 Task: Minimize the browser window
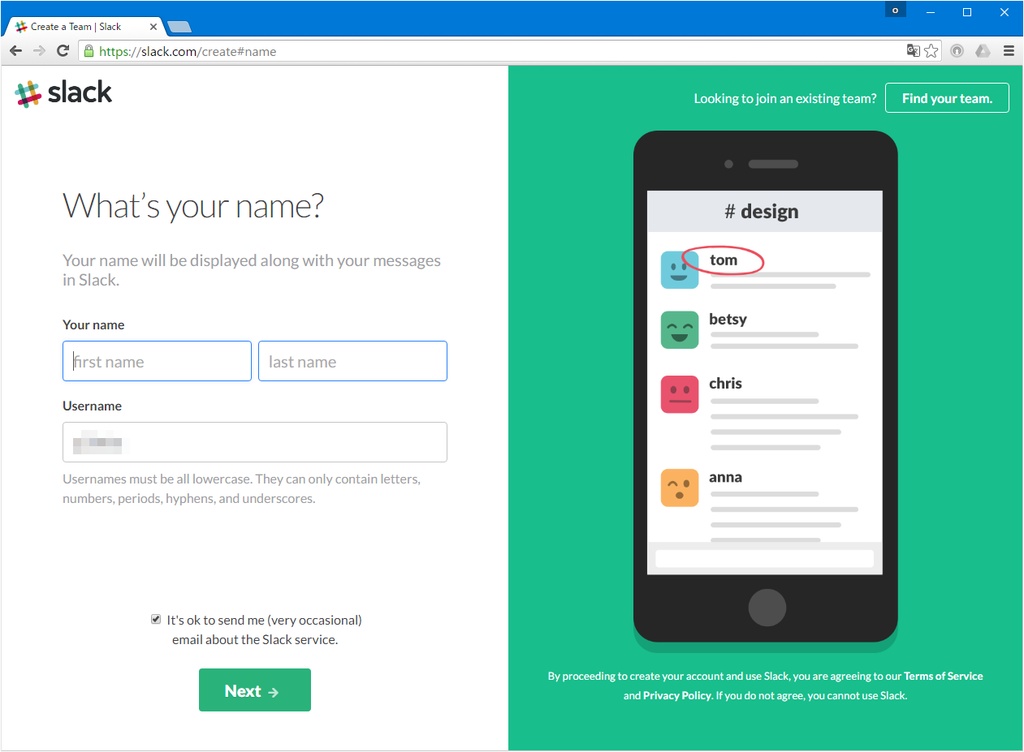(x=931, y=12)
